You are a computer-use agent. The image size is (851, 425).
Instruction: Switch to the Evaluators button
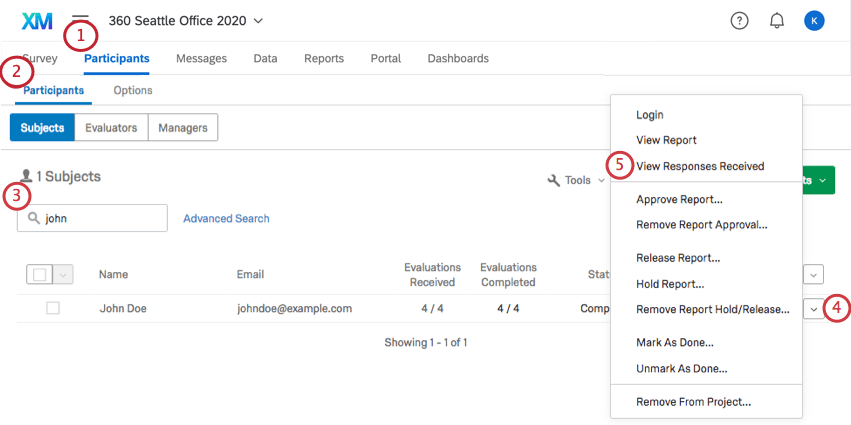(111, 128)
